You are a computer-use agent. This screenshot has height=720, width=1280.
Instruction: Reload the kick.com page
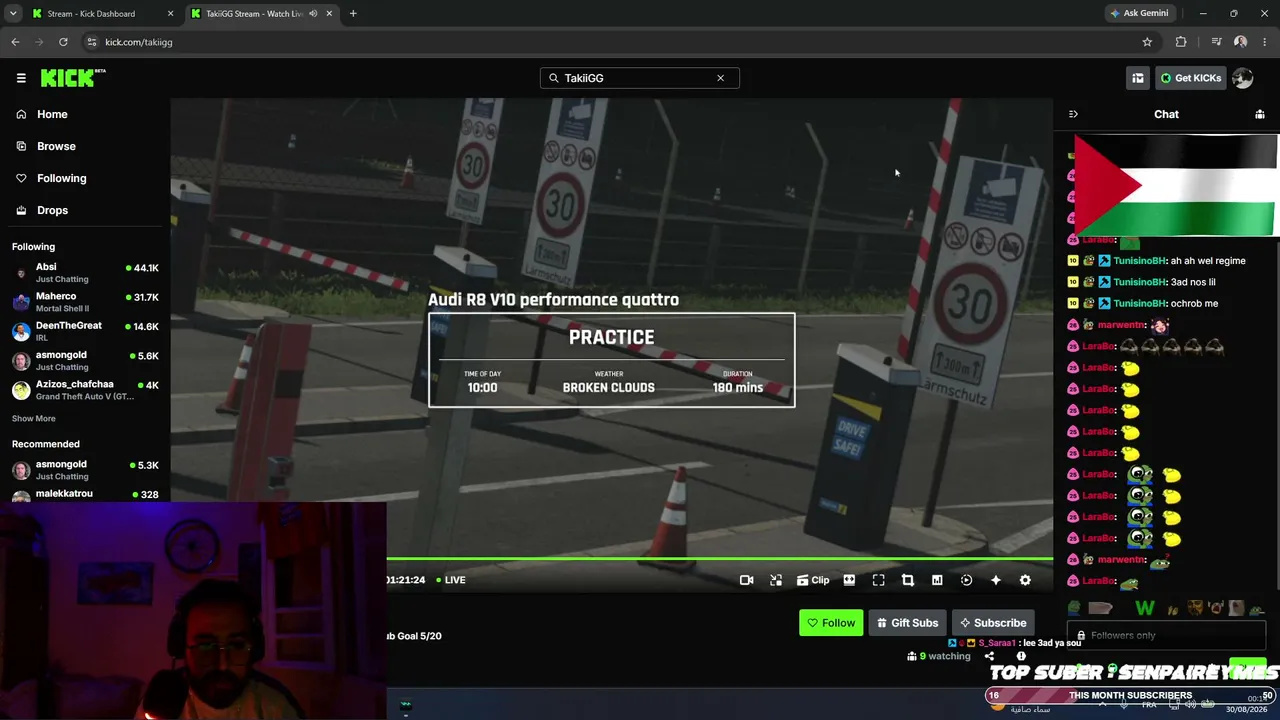coord(63,42)
